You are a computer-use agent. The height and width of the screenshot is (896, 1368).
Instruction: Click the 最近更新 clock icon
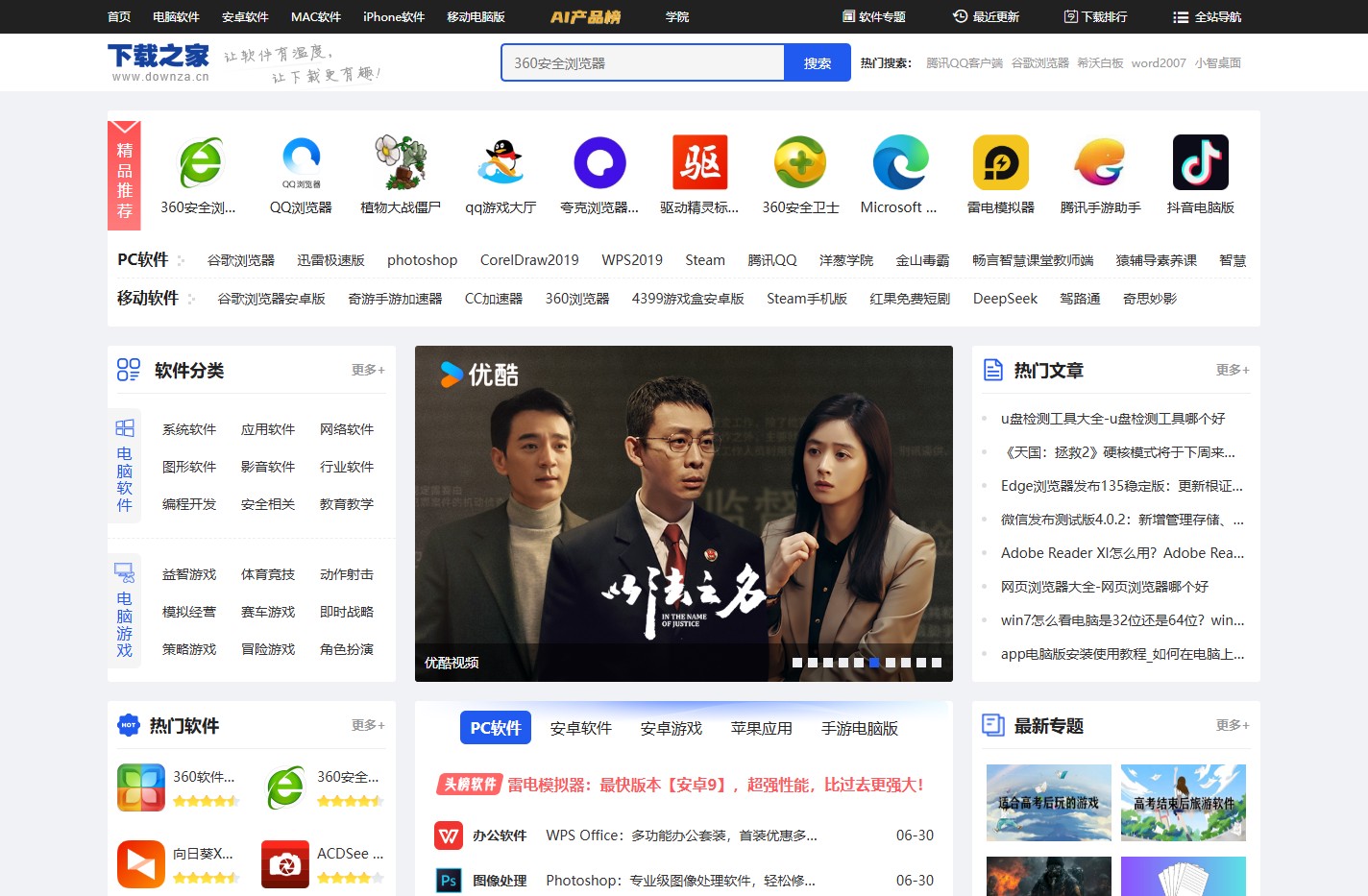(x=960, y=16)
